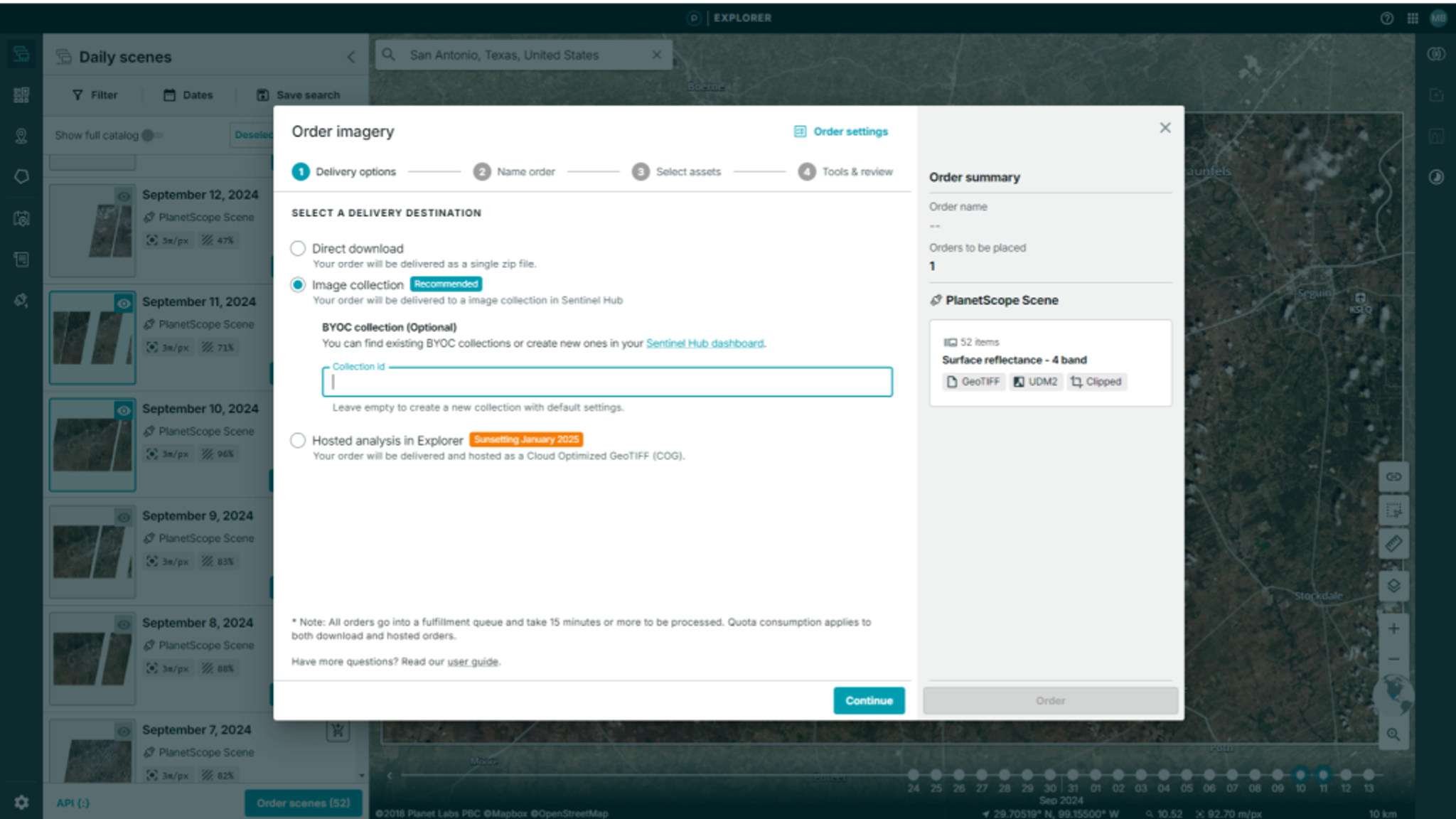Open the apps grid icon
This screenshot has height=819, width=1456.
(1412, 18)
